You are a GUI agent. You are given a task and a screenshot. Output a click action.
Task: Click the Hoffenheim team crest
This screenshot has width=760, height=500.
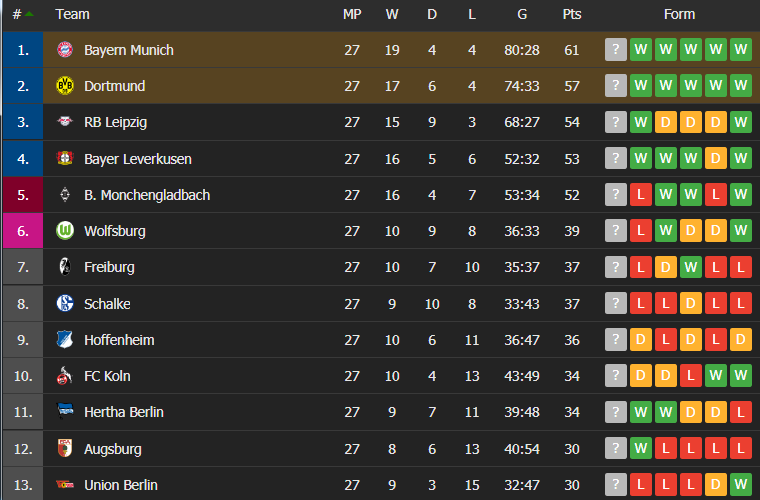tap(65, 340)
